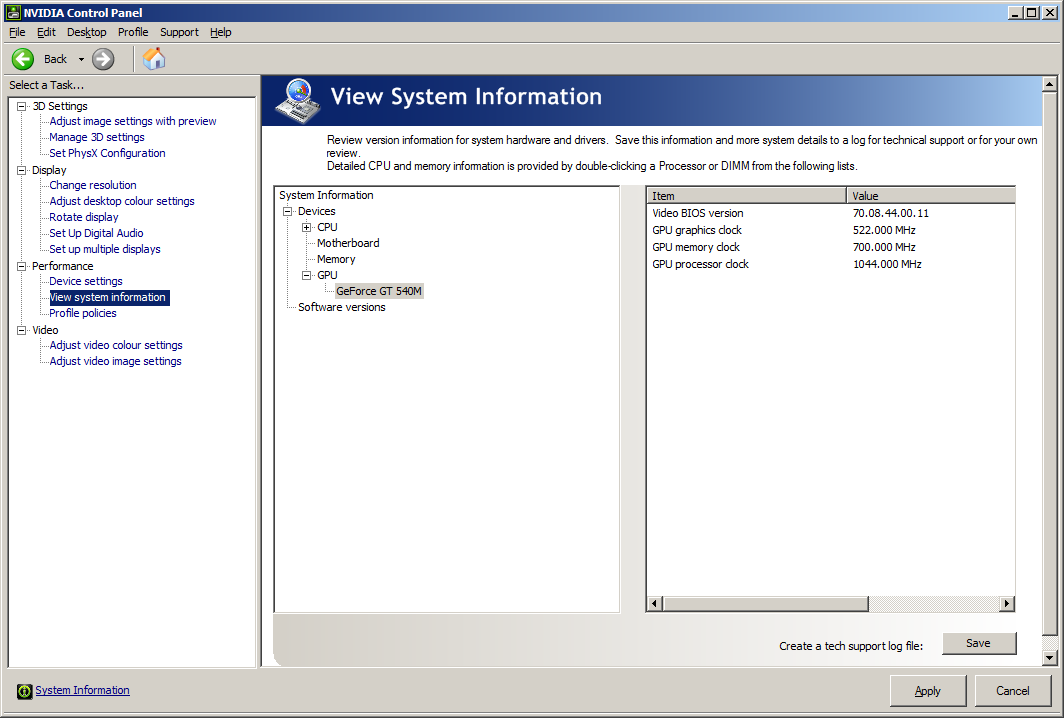The image size is (1064, 718).
Task: Click the grey Forward arrow icon
Action: tap(103, 59)
